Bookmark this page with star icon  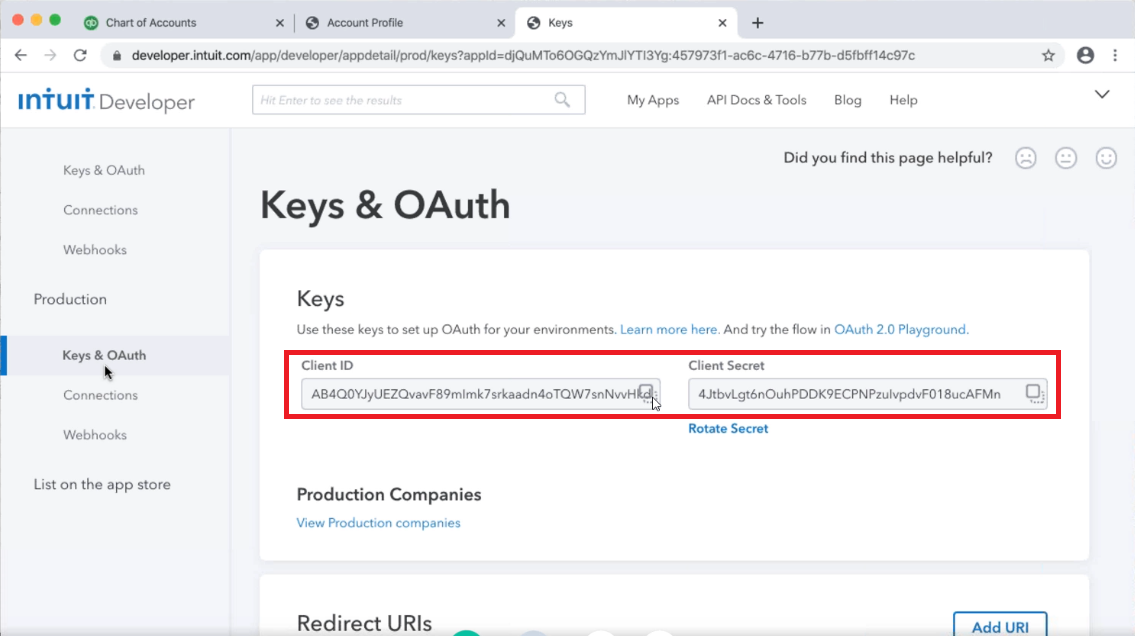tap(1048, 55)
